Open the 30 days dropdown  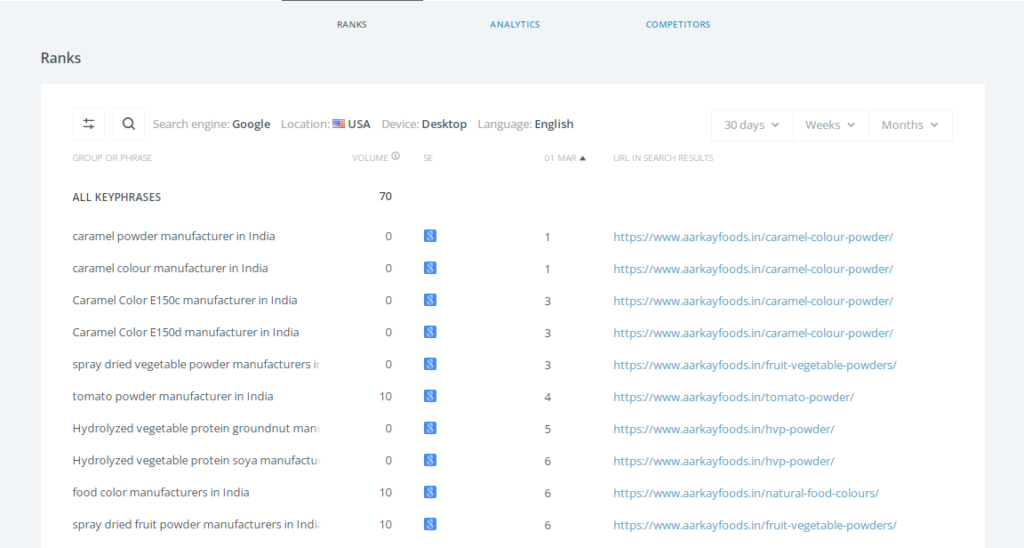(x=752, y=125)
